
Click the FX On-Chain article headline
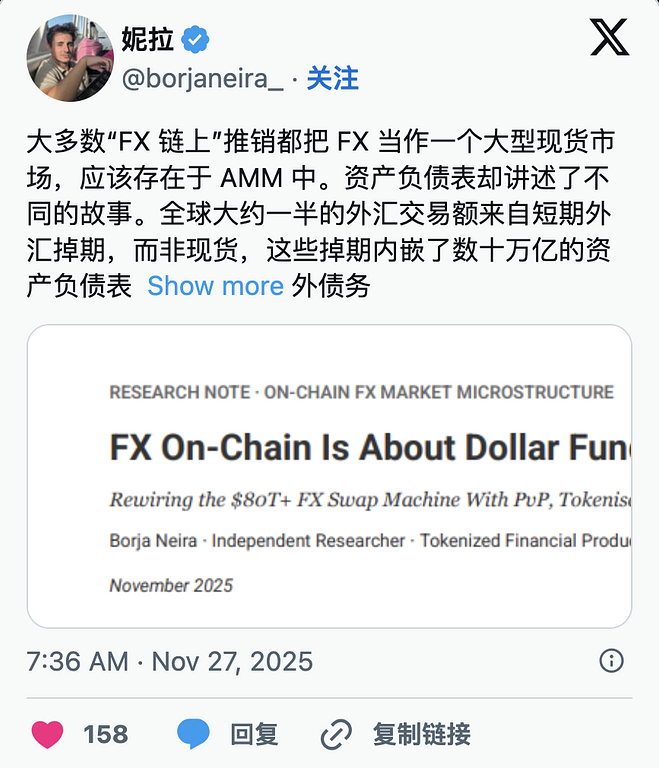370,447
